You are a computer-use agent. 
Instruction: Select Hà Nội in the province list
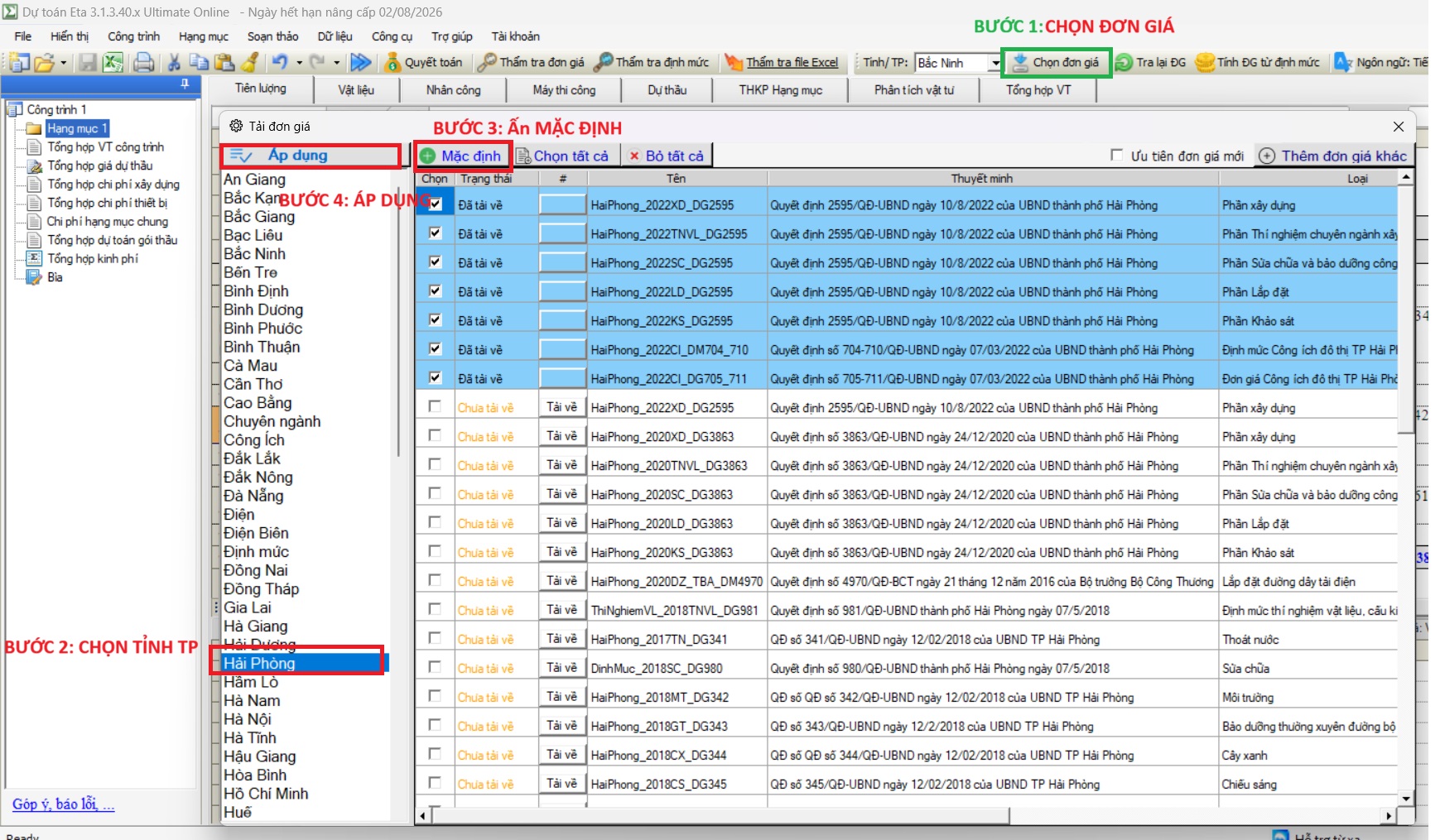point(248,719)
